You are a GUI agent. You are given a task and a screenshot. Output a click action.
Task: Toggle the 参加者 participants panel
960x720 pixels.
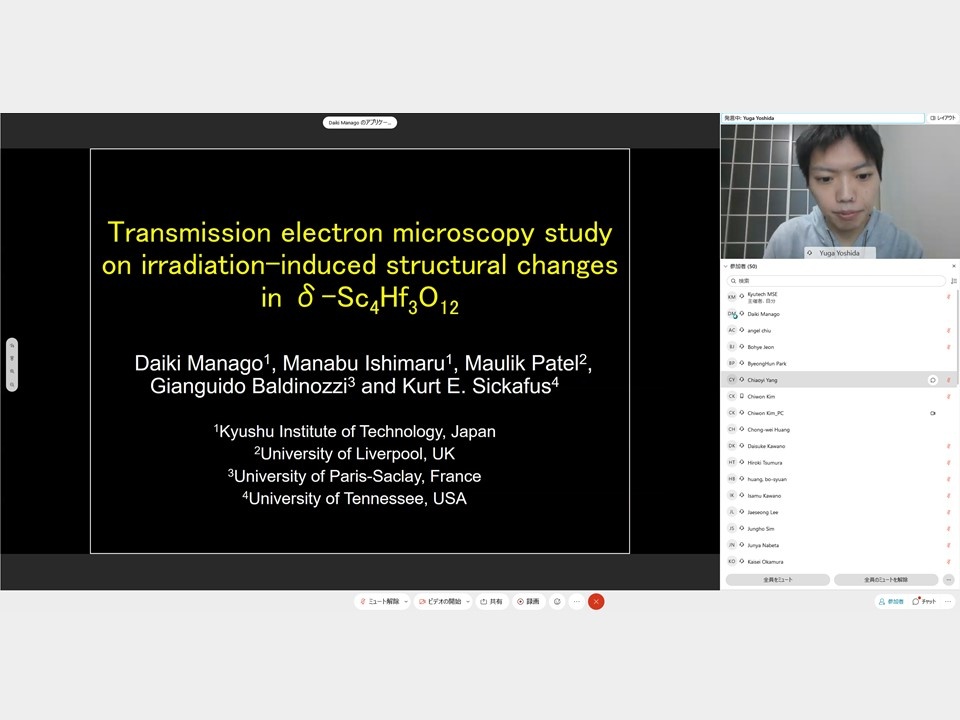(x=891, y=601)
